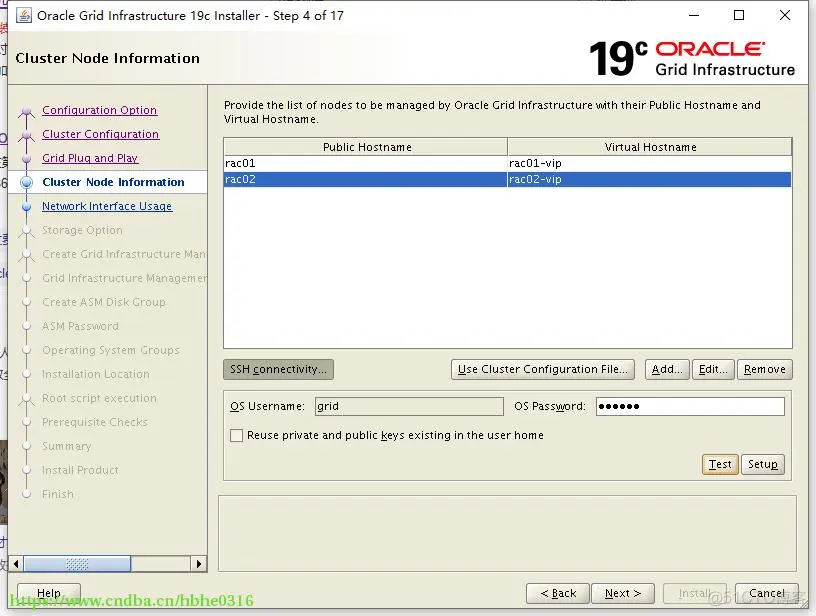Open the Configuration Option step link

[x=99, y=110]
